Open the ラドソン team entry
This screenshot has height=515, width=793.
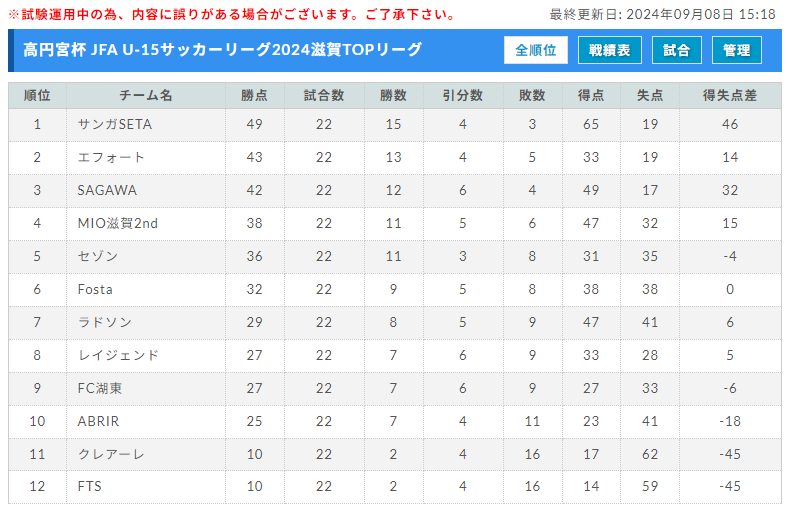coord(104,323)
